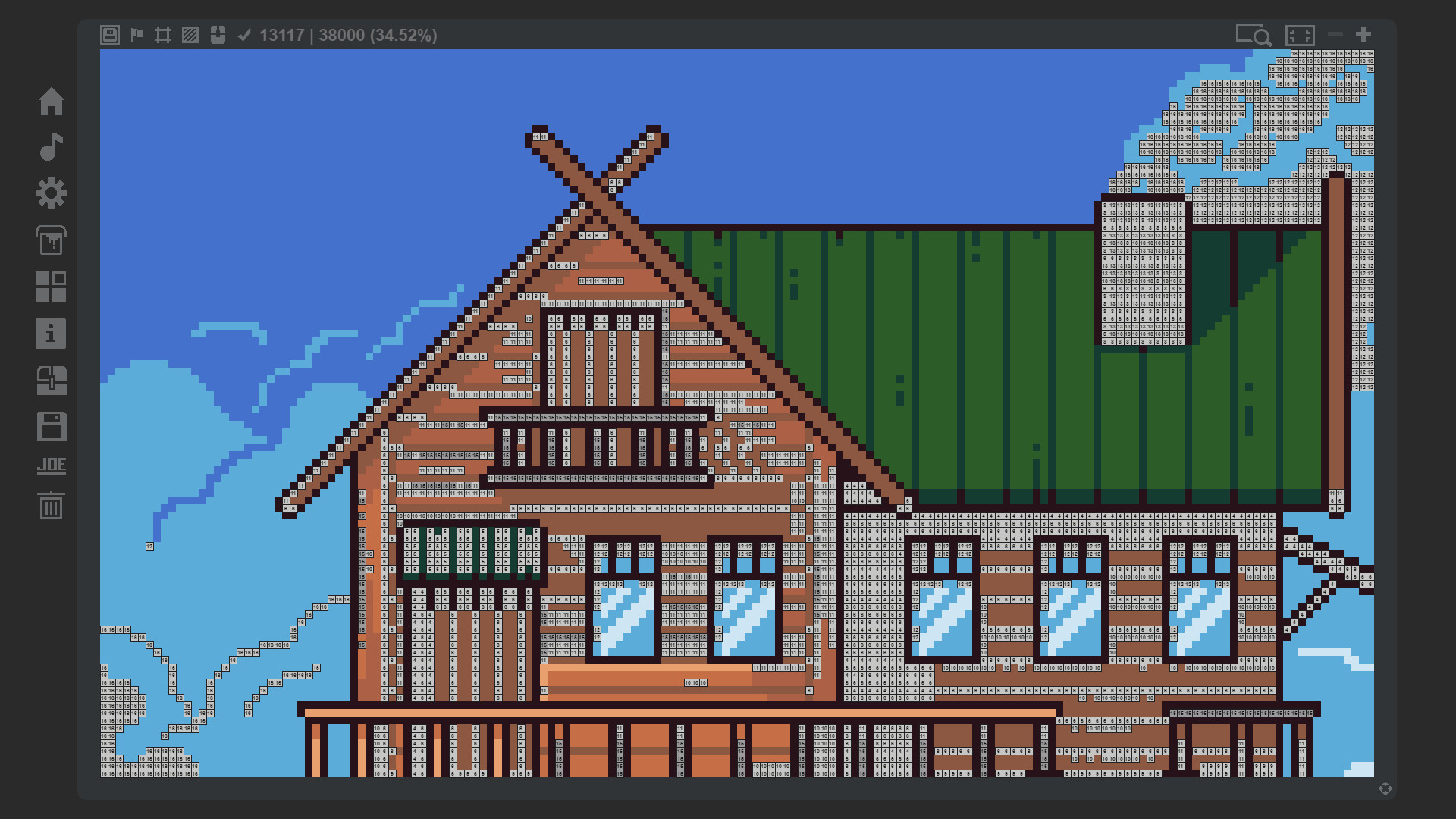Fit the image to screen
Screen dimensions: 1456x819
tap(1298, 33)
